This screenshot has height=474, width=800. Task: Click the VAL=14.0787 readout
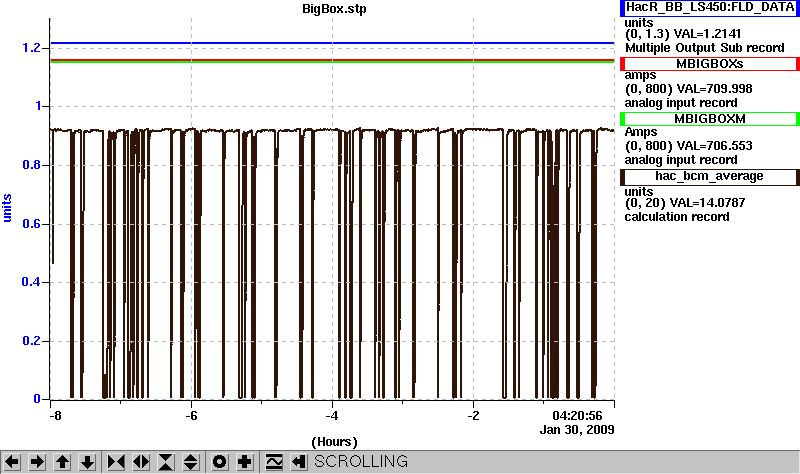[707, 203]
